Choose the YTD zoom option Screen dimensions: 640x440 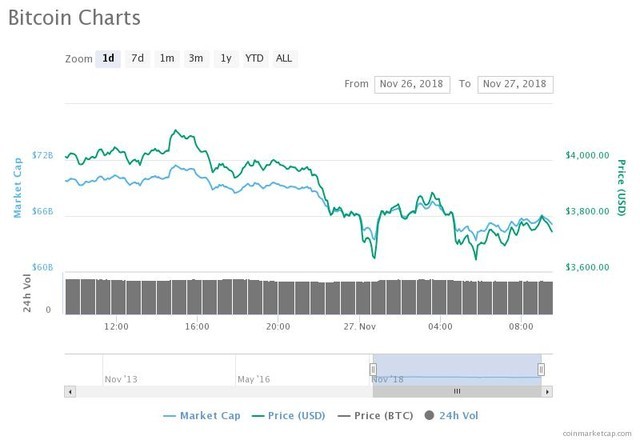[255, 58]
